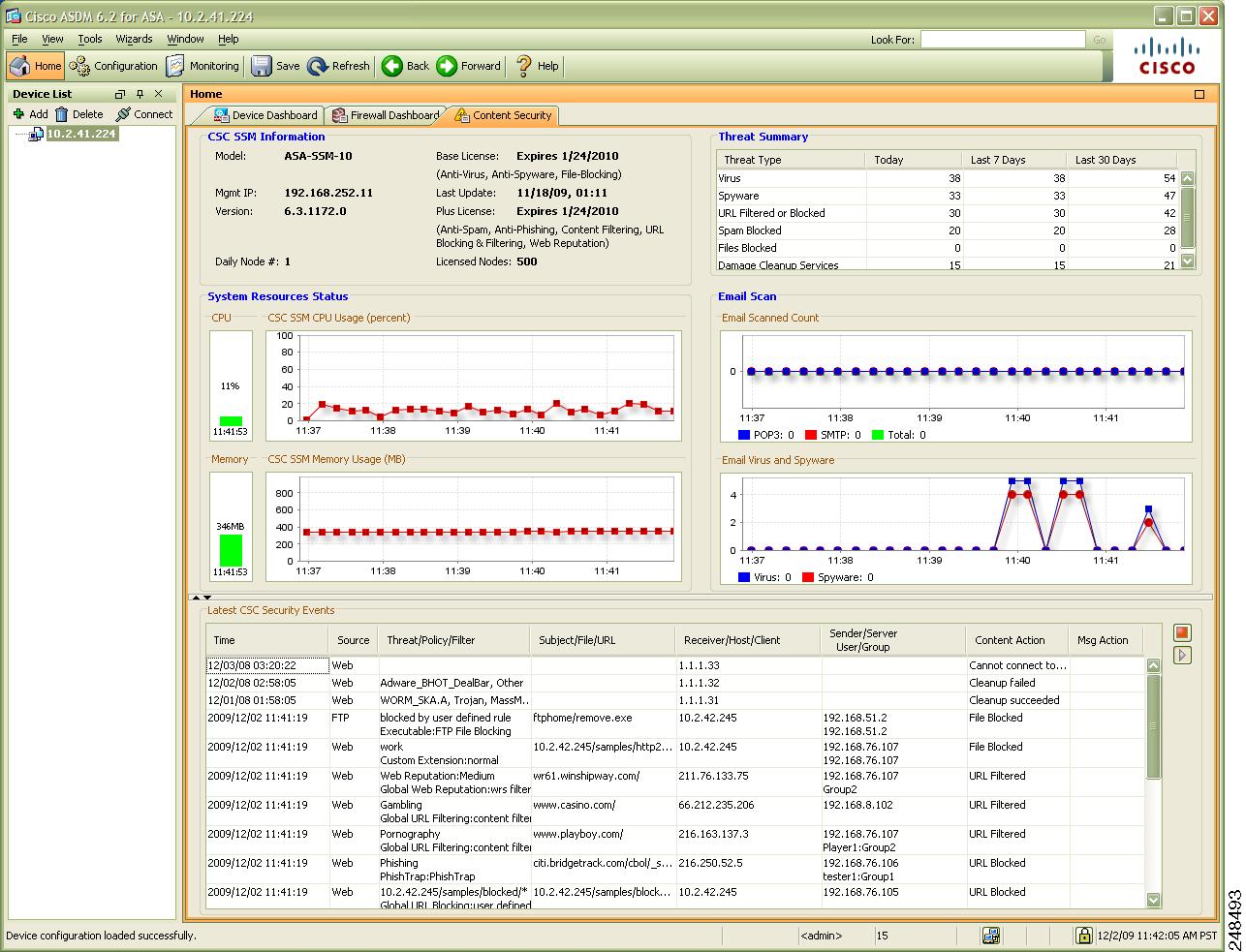The height and width of the screenshot is (952, 1246).
Task: Stop updating the security events log
Action: point(1182,632)
